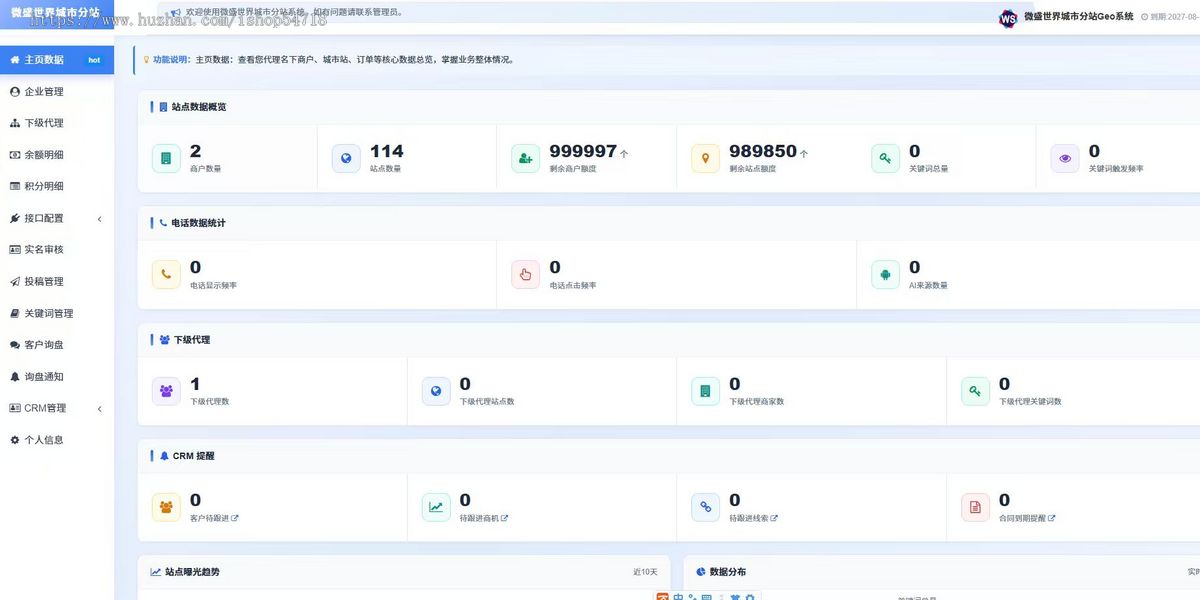Click the 下级代理数 users icon
The height and width of the screenshot is (600, 1200).
click(166, 391)
